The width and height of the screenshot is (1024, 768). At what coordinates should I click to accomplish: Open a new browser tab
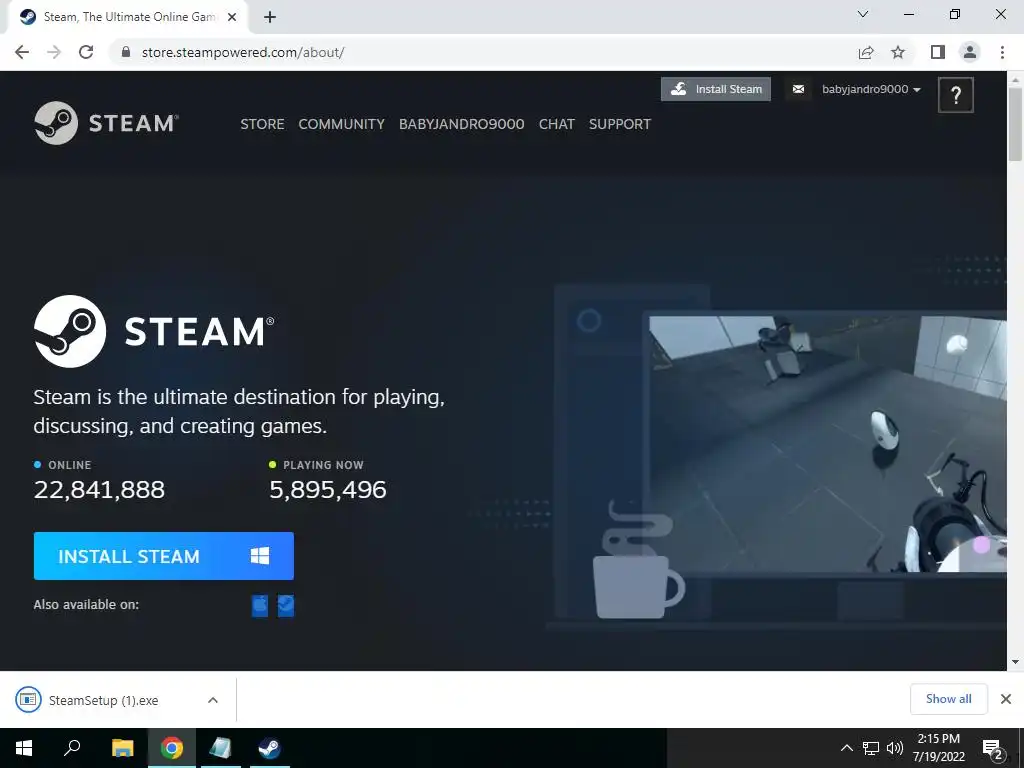point(270,17)
